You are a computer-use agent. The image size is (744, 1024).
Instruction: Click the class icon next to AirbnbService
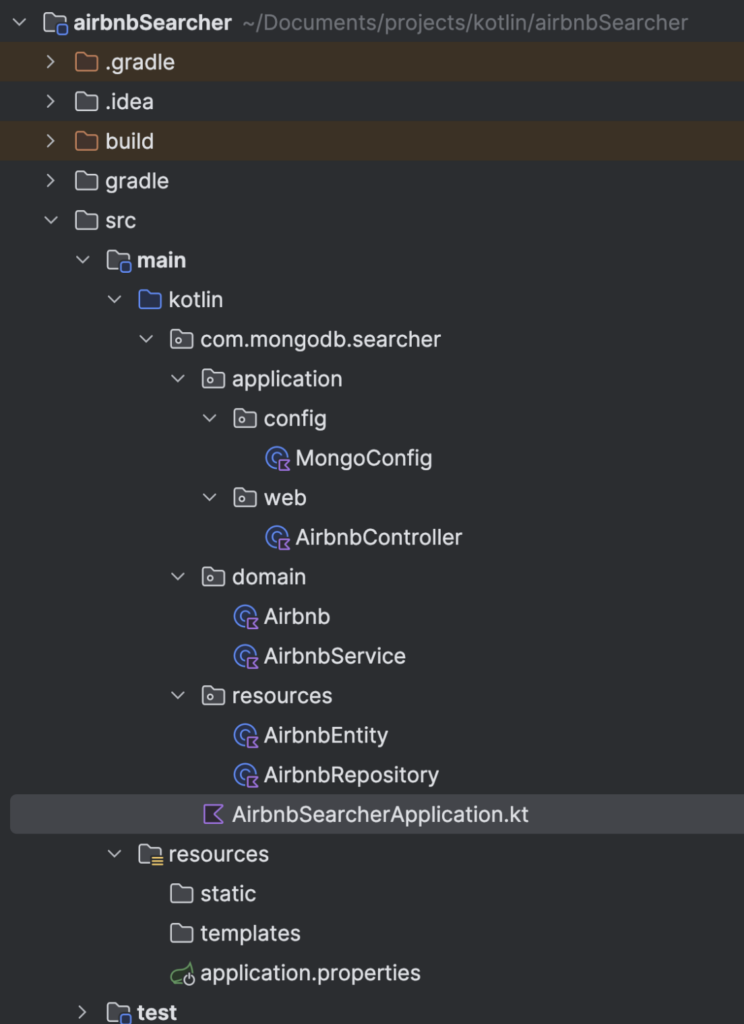245,657
